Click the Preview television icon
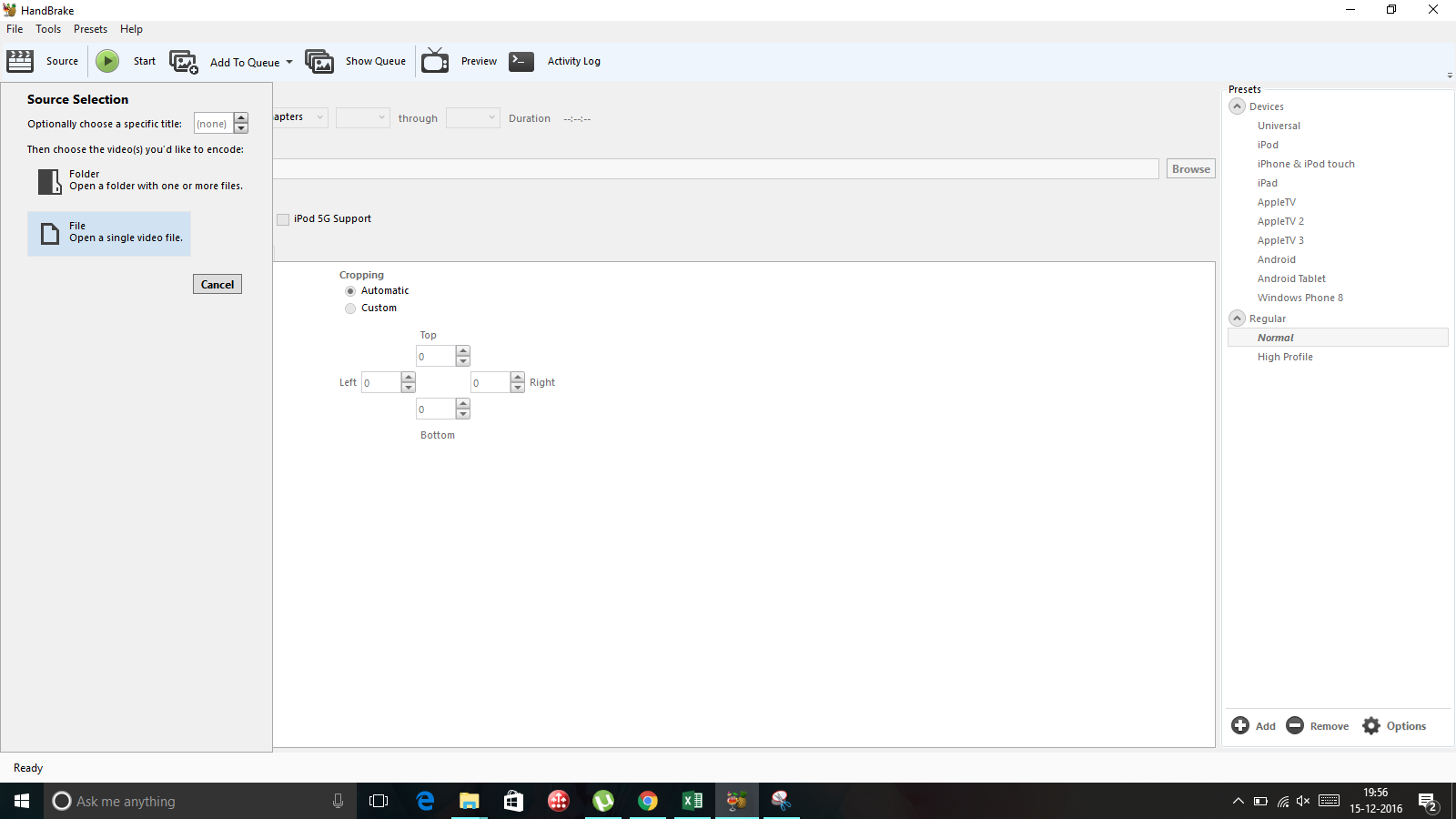Viewport: 1456px width, 819px height. coord(435,61)
